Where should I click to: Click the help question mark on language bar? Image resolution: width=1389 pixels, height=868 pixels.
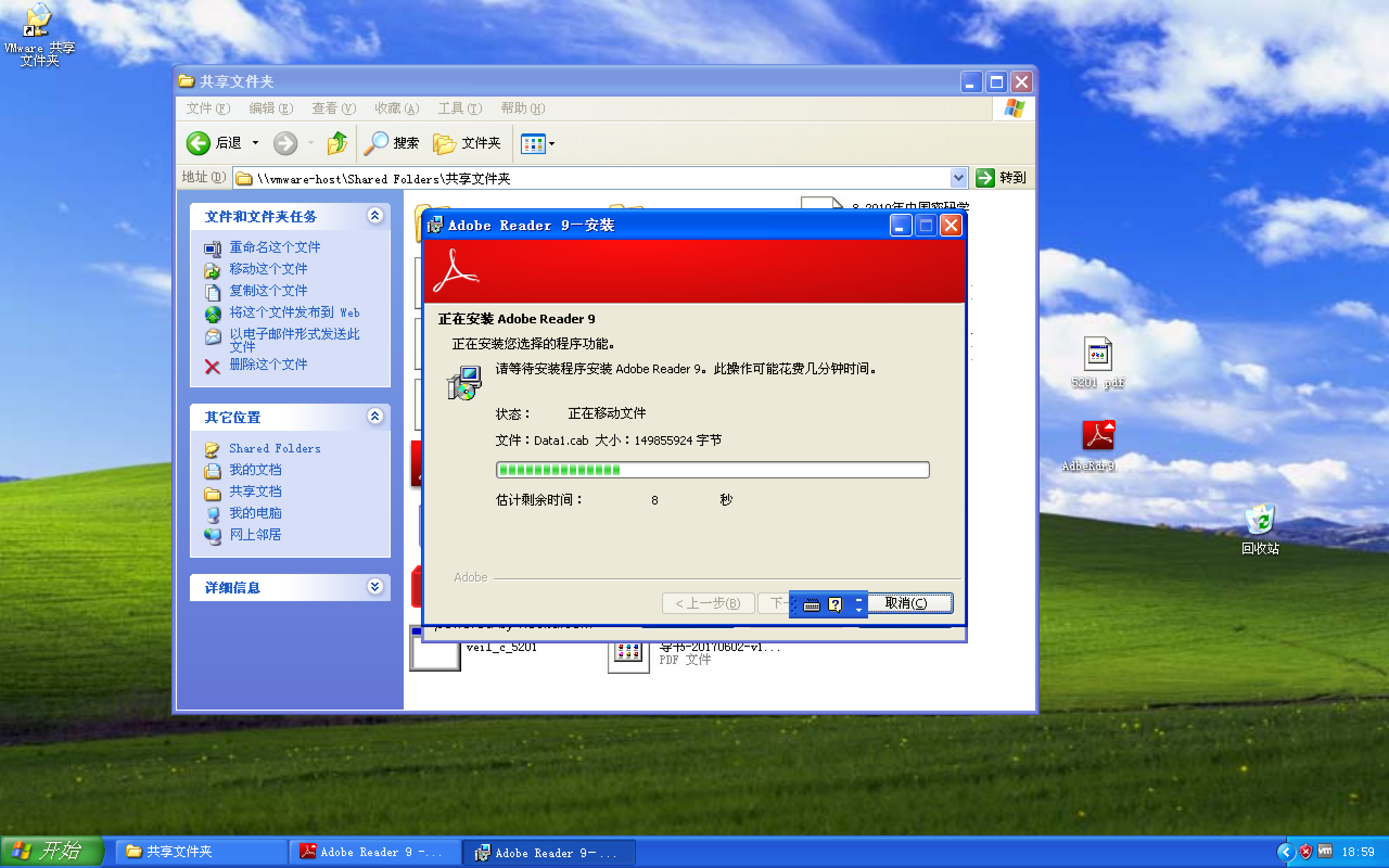835,605
